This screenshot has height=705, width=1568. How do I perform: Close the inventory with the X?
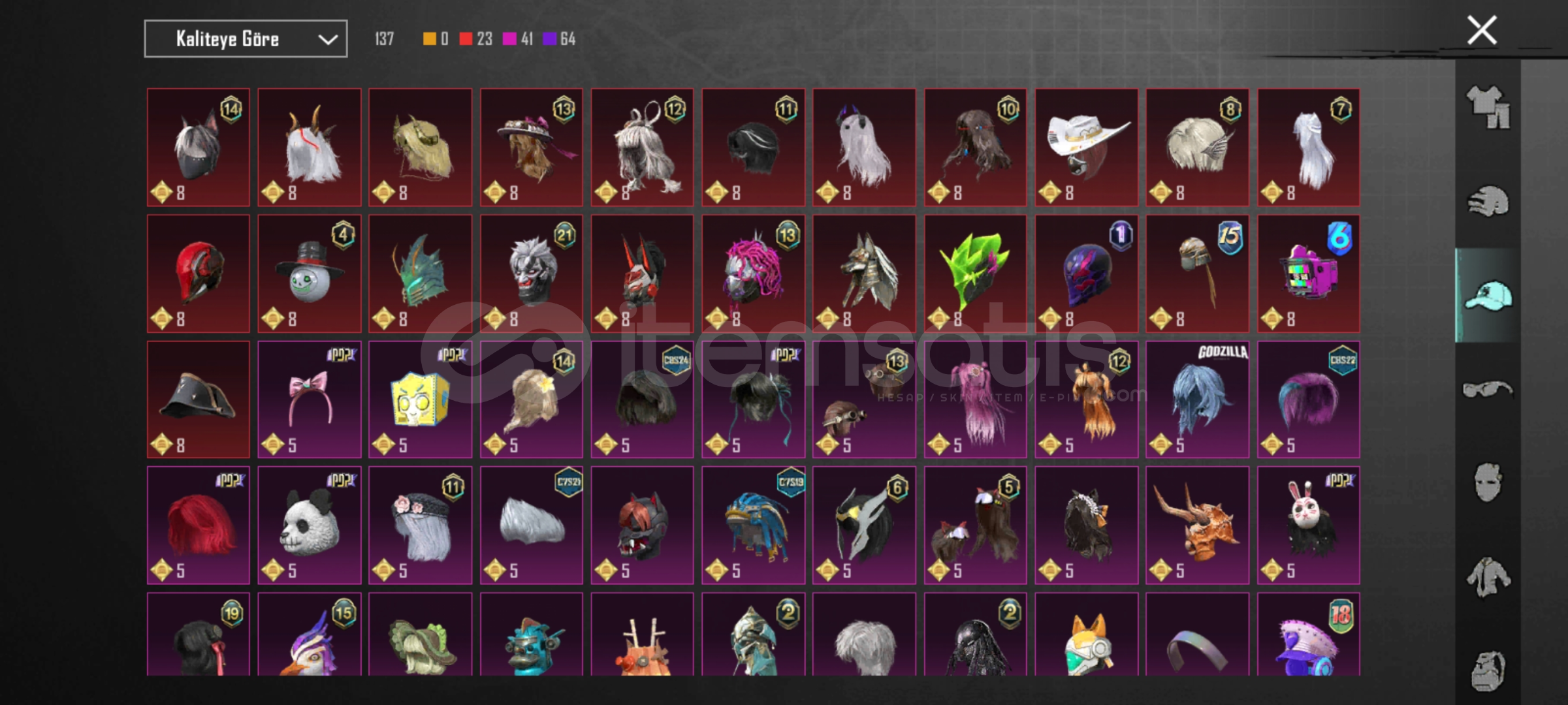click(1482, 30)
